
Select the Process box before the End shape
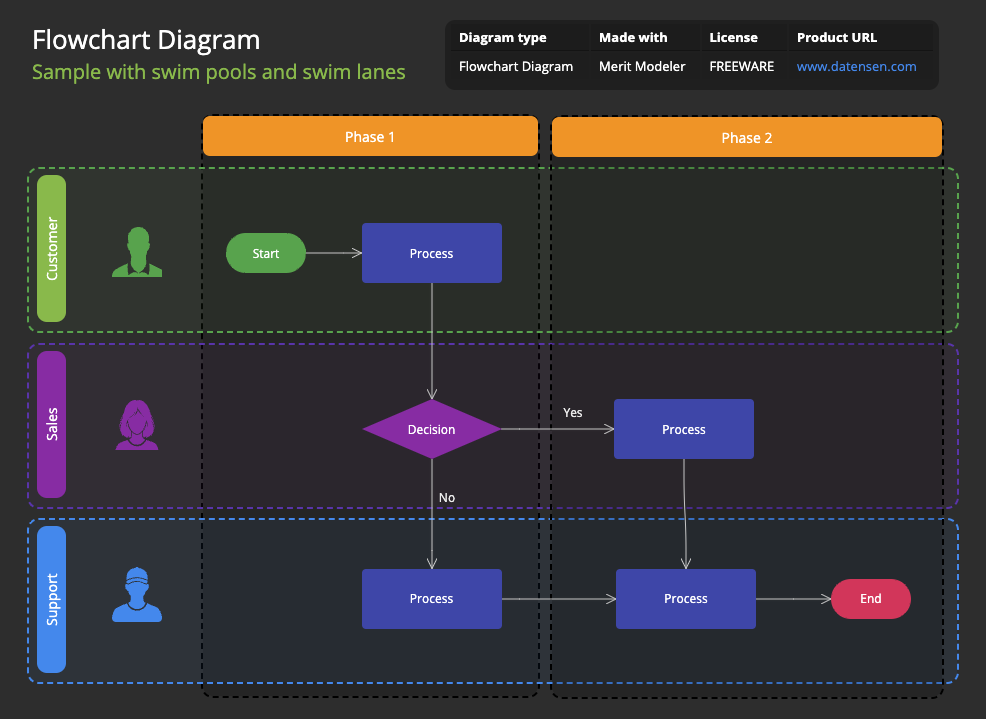coord(686,599)
